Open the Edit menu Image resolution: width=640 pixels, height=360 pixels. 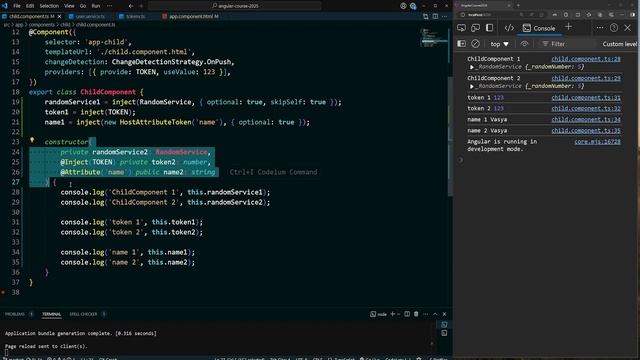point(30,6)
